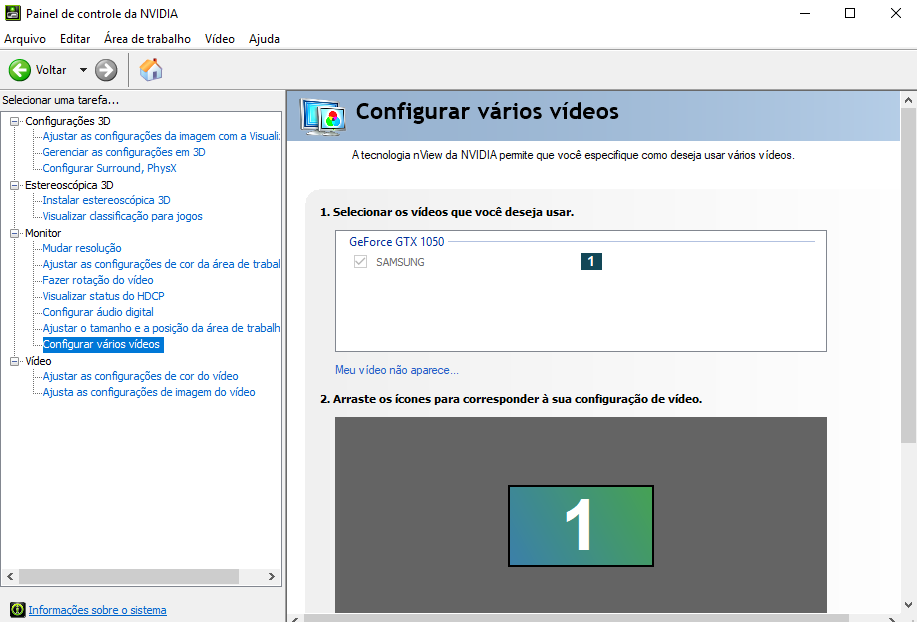The image size is (917, 622).
Task: Select the highlighted Configurar vários vídeos item
Action: pos(103,344)
